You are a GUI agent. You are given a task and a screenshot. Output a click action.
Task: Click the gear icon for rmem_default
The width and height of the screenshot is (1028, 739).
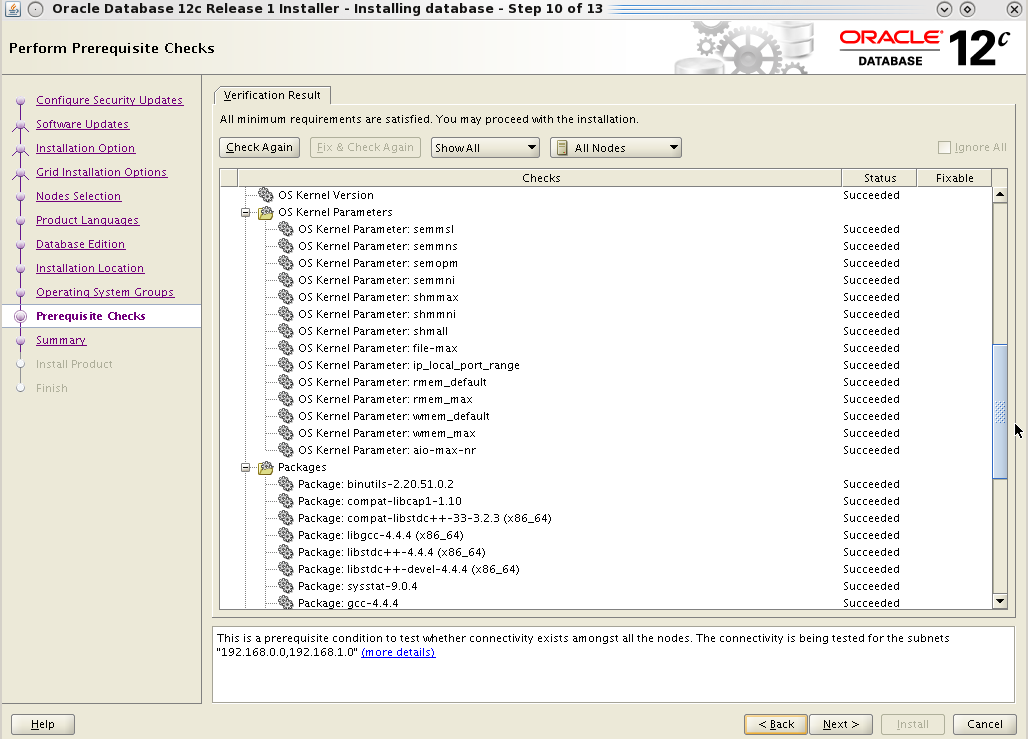coord(286,382)
